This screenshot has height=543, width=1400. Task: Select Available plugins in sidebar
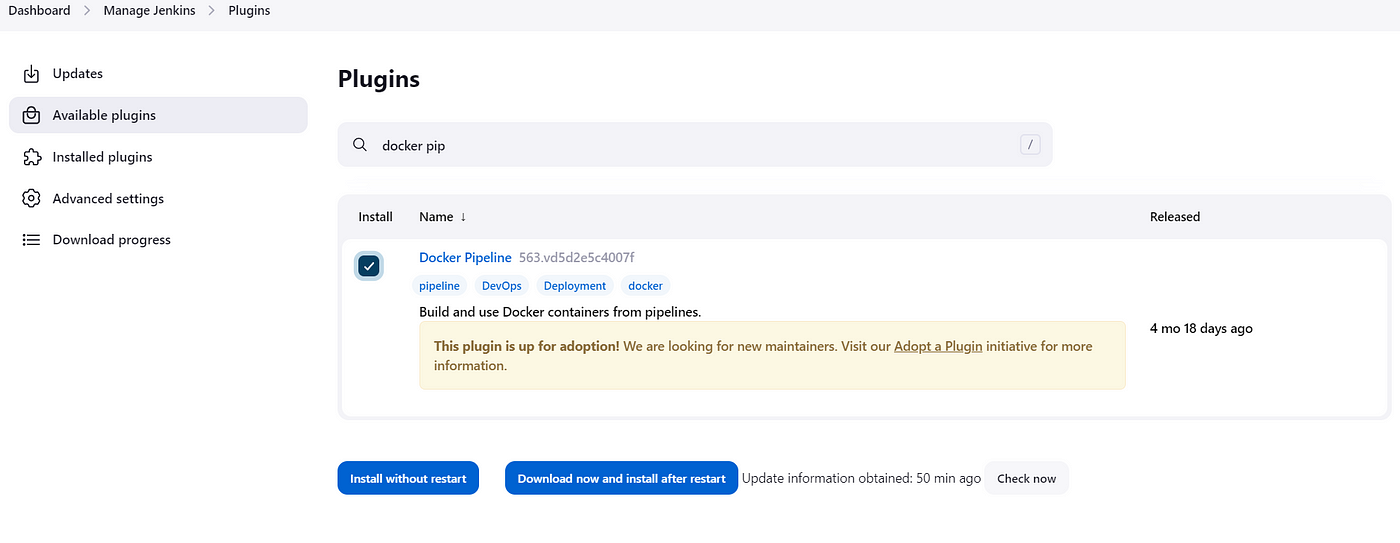(x=158, y=115)
